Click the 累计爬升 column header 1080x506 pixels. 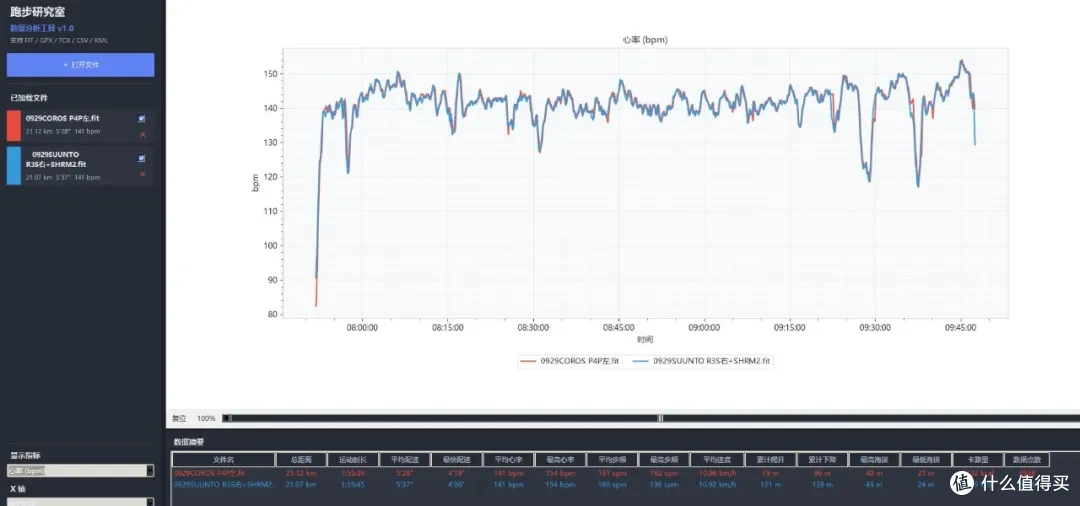pos(770,460)
